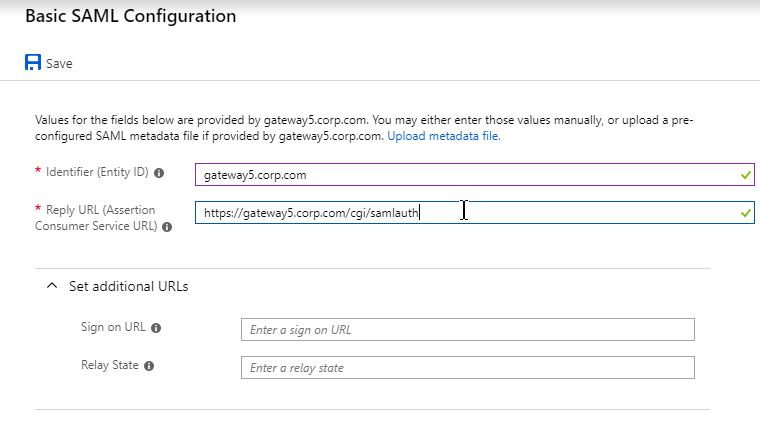This screenshot has height=424, width=760.
Task: Click the Reply URL (Assertion Consumer Service URL) label
Action: pyautogui.click(x=96, y=218)
